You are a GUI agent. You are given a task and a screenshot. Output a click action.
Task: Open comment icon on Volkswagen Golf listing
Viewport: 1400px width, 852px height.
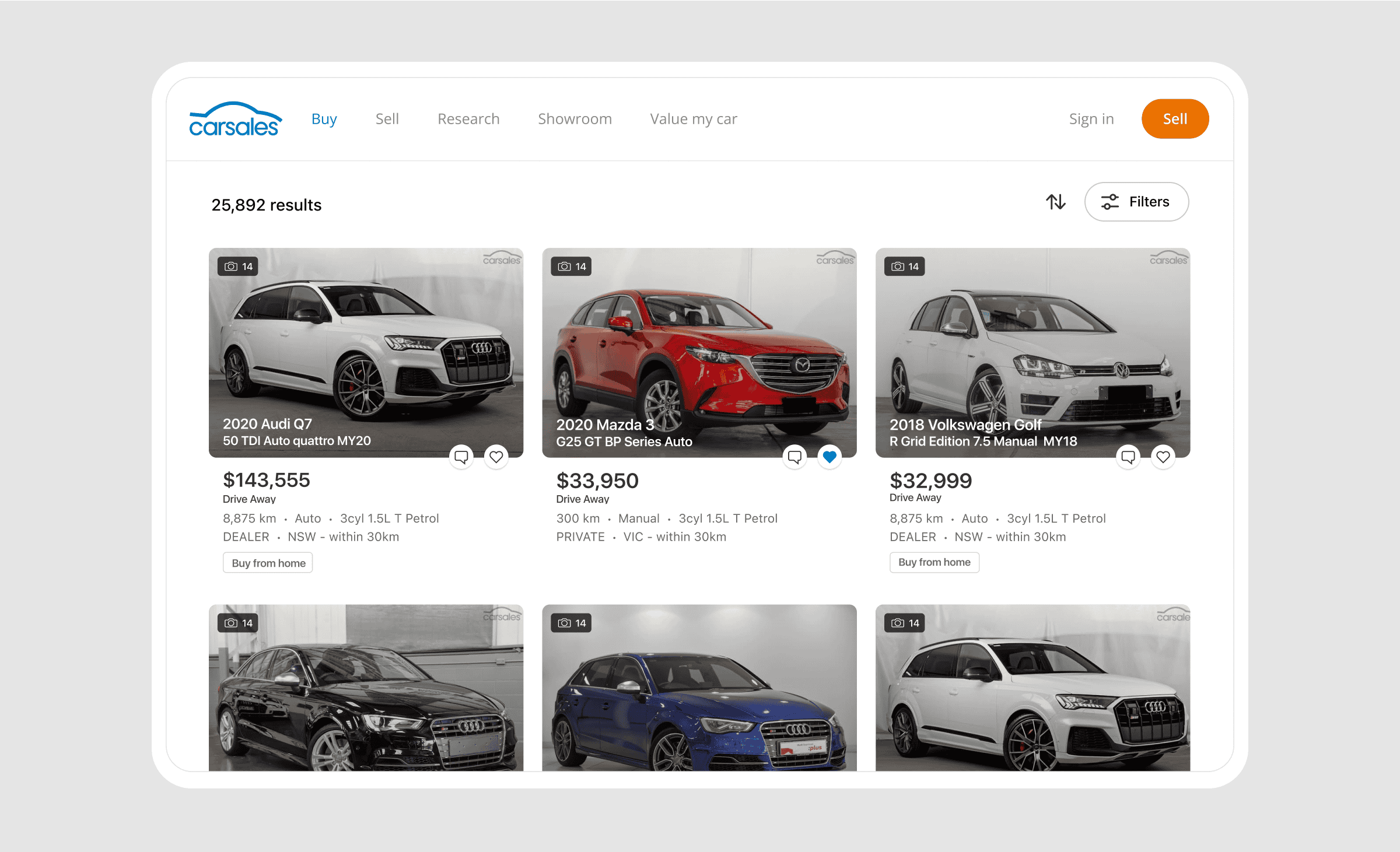[x=1128, y=457]
